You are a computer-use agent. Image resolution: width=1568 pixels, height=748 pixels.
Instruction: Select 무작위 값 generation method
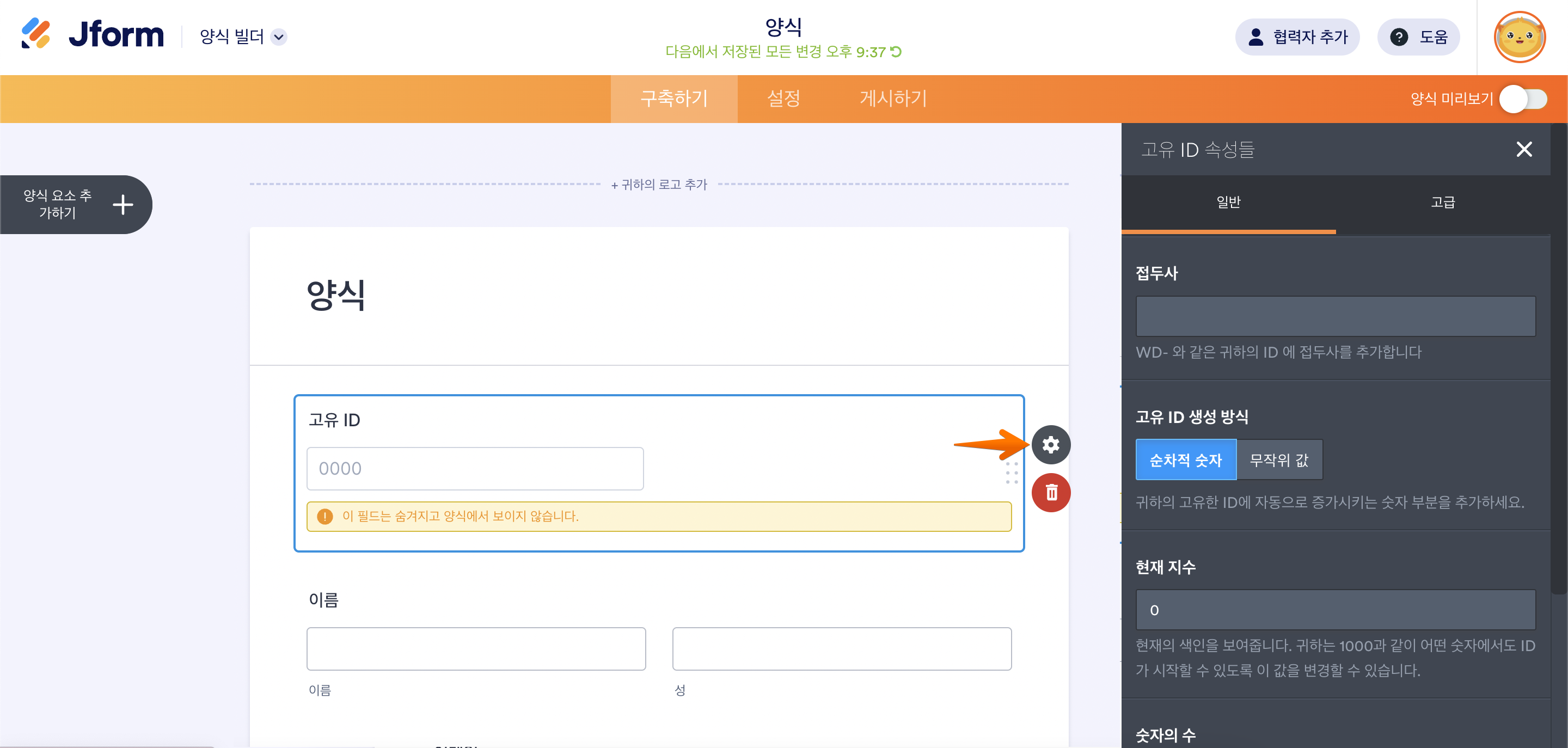(1279, 460)
